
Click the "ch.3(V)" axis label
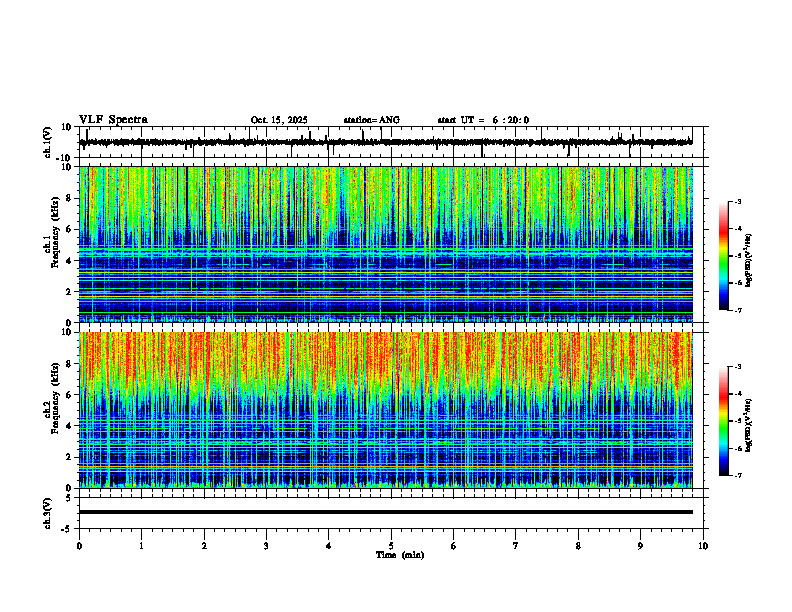(47, 513)
